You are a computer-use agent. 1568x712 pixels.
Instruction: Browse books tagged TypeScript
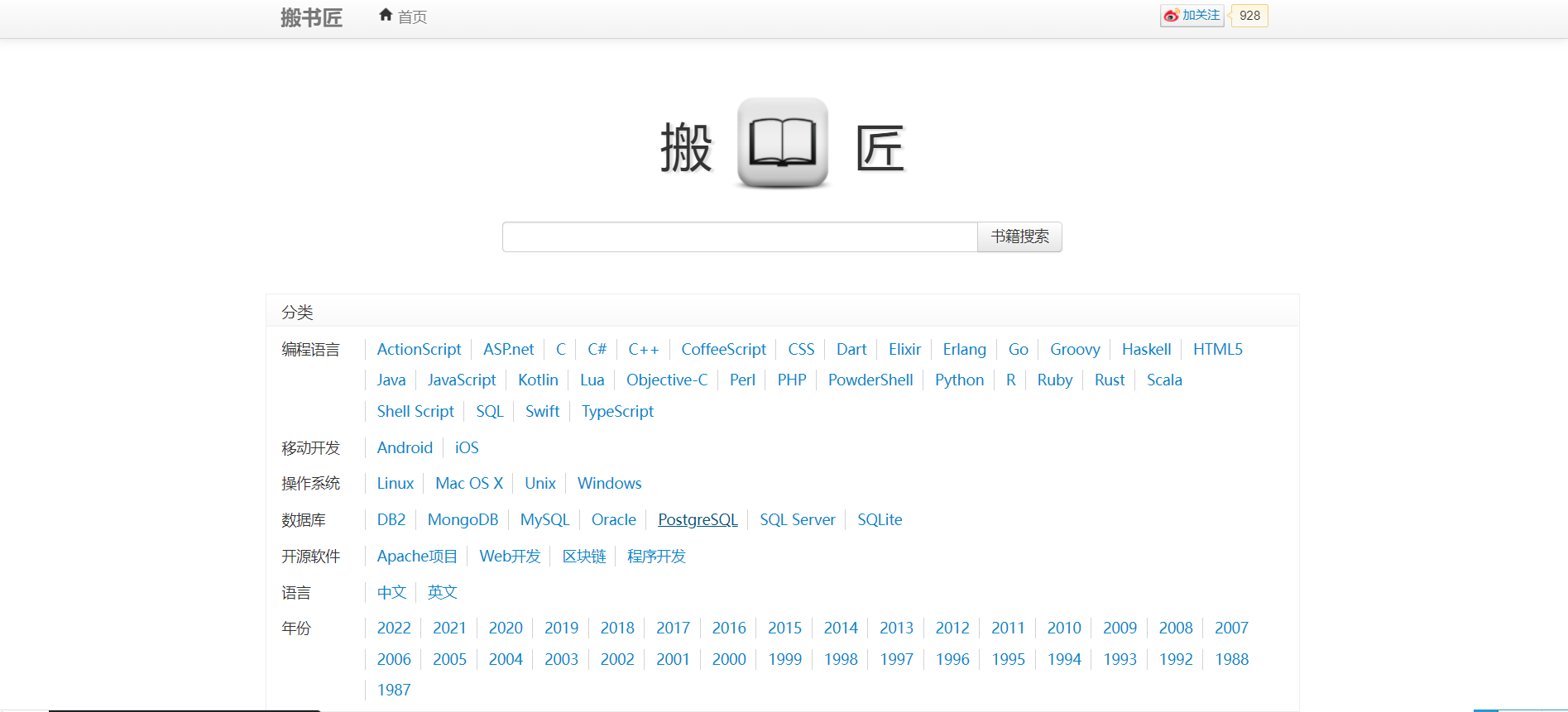point(617,412)
